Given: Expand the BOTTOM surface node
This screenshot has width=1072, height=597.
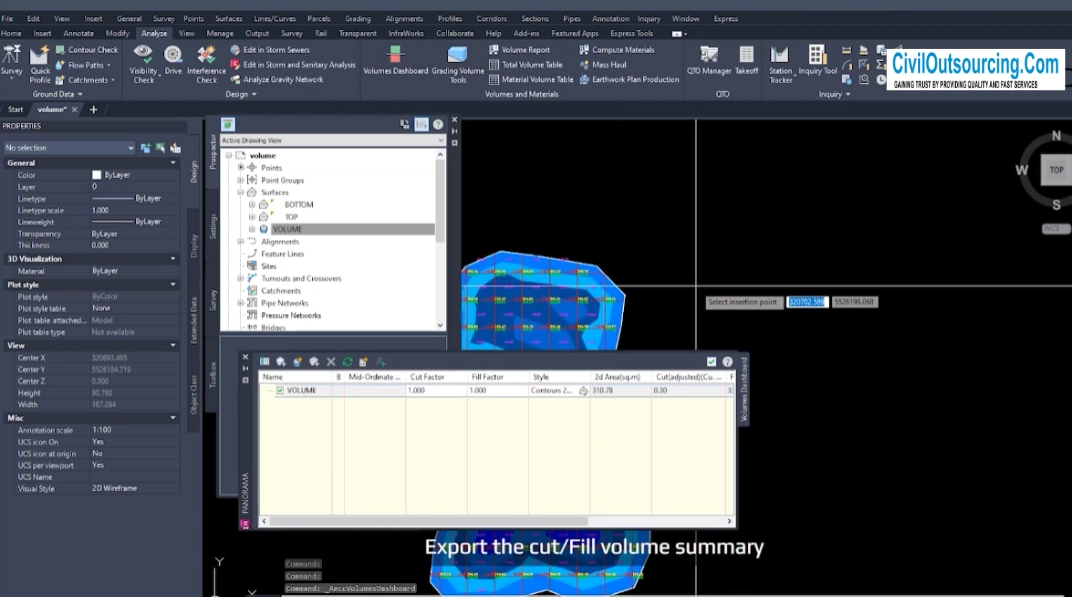Looking at the screenshot, I should (252, 204).
